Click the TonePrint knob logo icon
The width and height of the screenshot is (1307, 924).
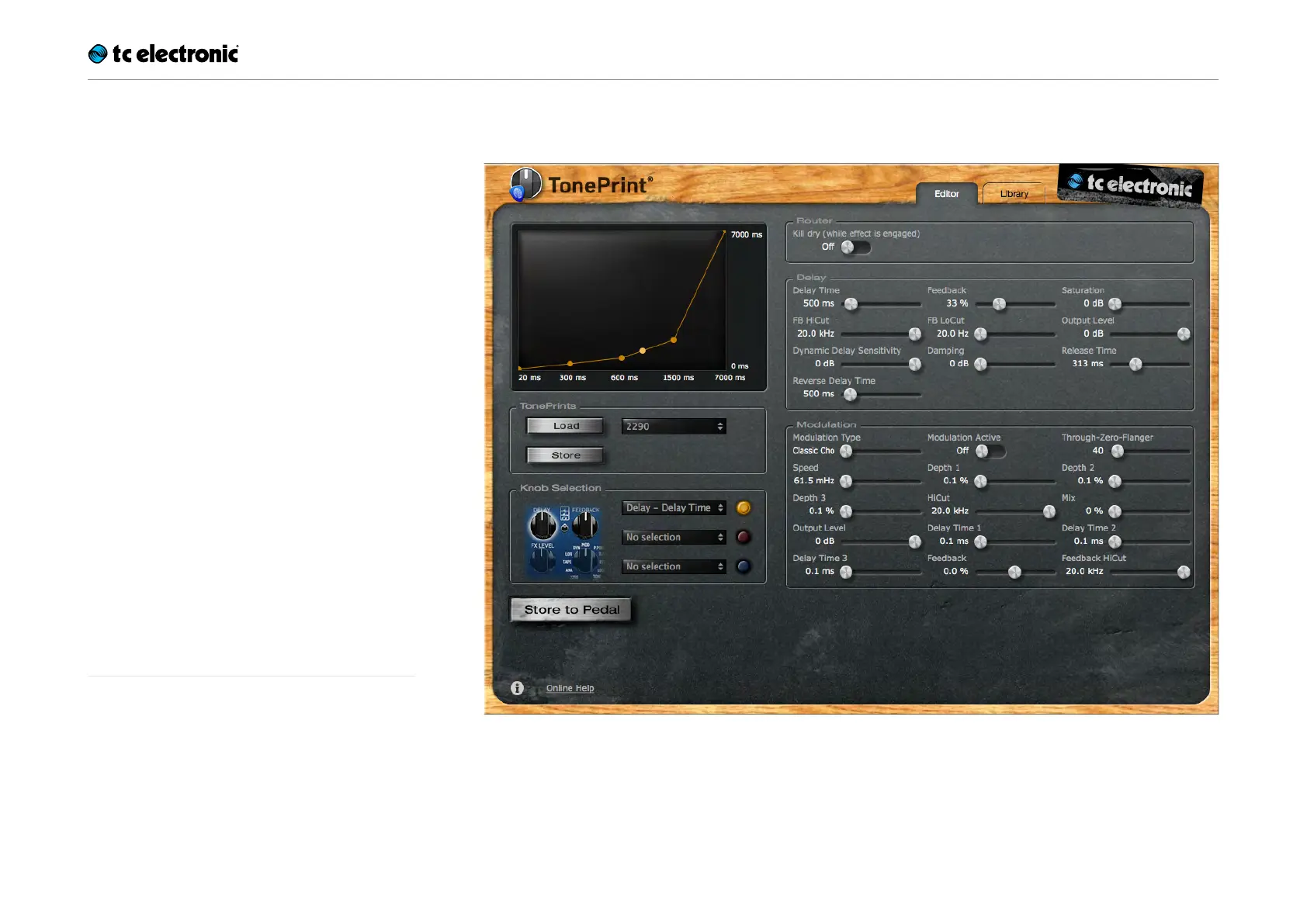(525, 185)
